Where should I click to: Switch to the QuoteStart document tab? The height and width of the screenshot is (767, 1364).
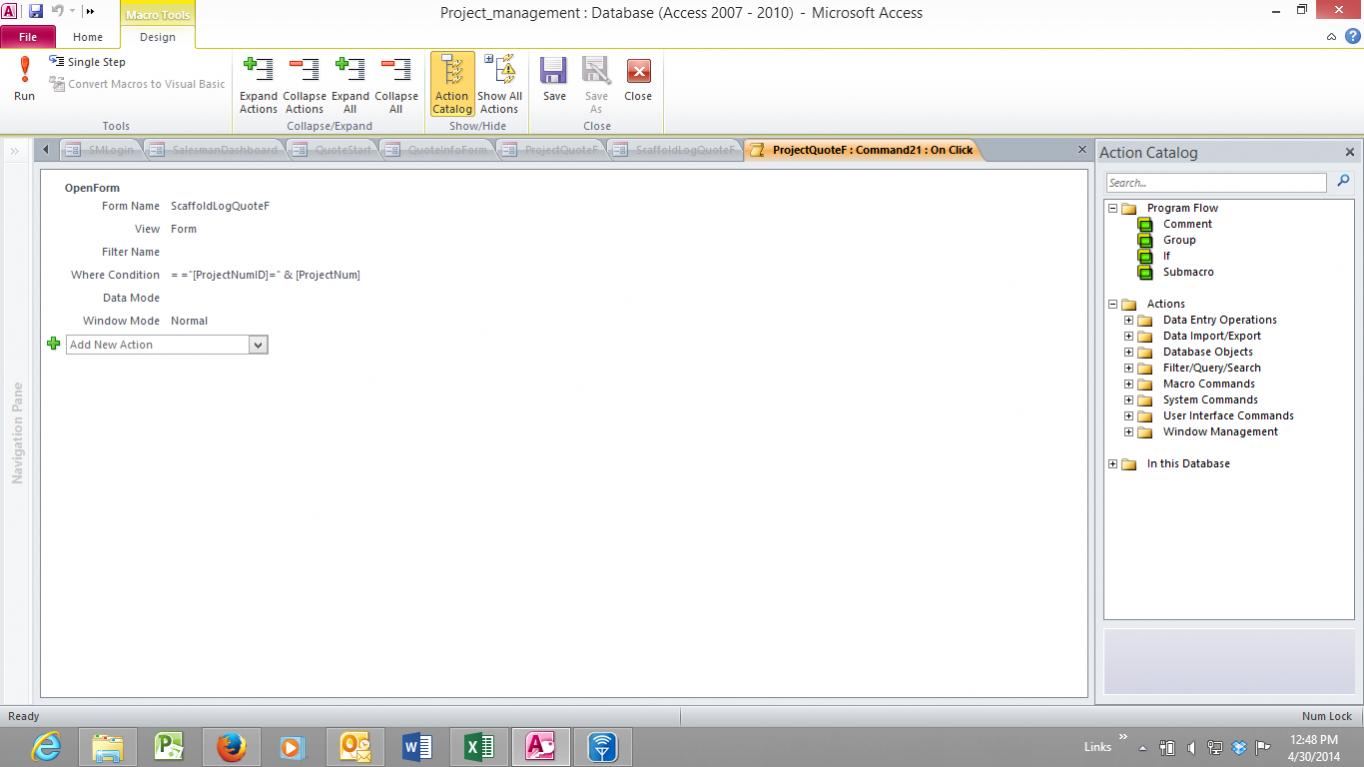click(x=333, y=150)
